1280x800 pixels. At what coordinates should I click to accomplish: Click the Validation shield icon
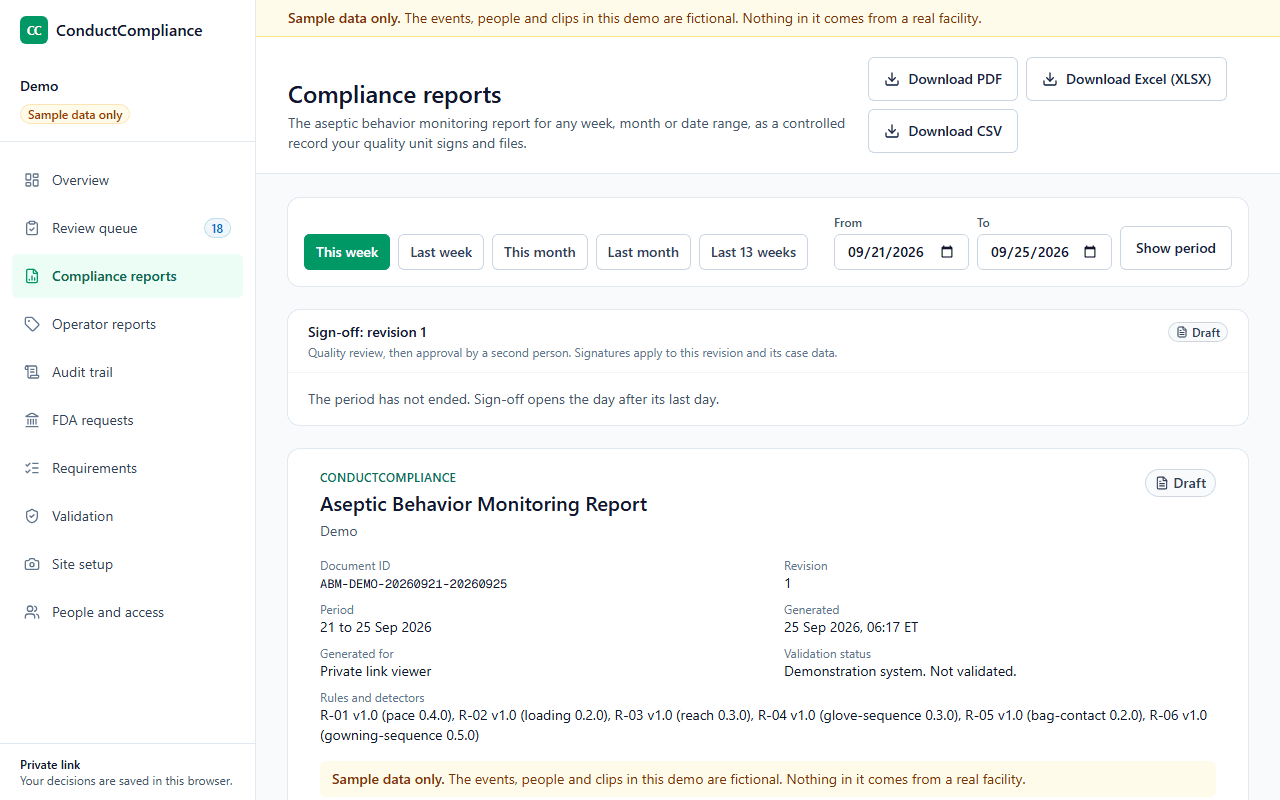point(32,516)
